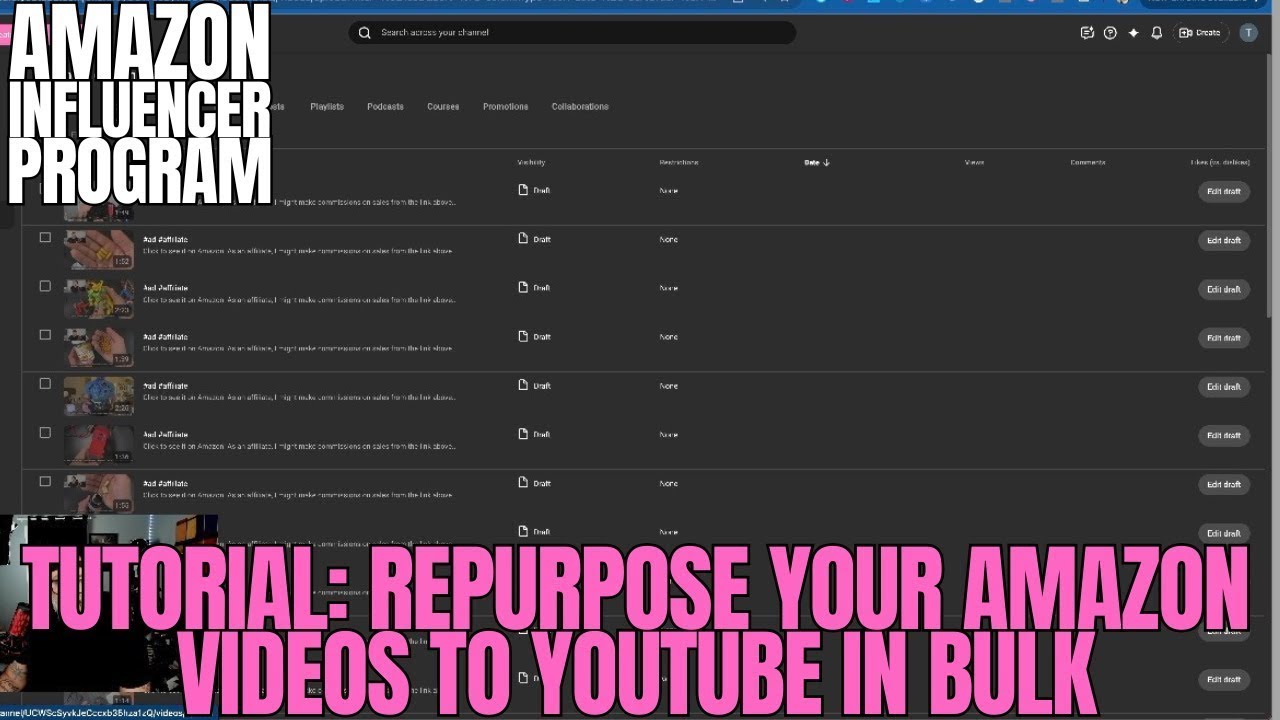1280x720 pixels.
Task: Click the #ad #affiliate title of 1:39 video
Action: pos(165,337)
